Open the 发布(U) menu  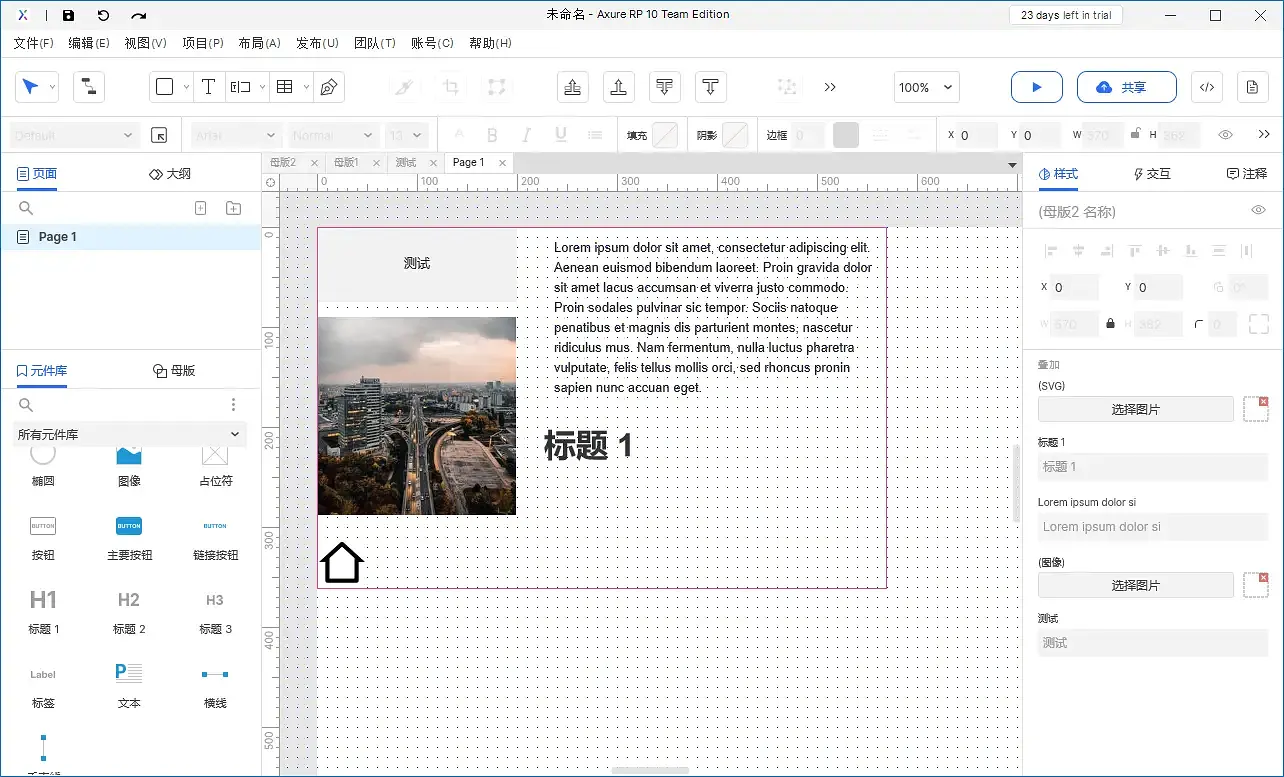click(317, 43)
